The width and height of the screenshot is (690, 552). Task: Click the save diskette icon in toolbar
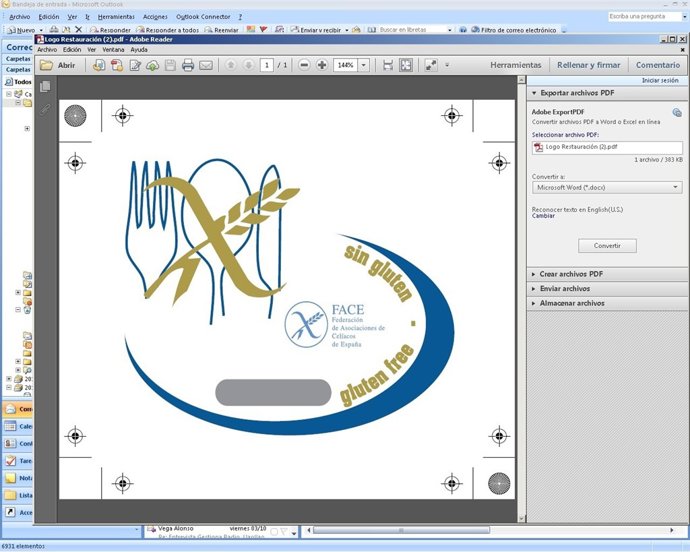point(170,65)
